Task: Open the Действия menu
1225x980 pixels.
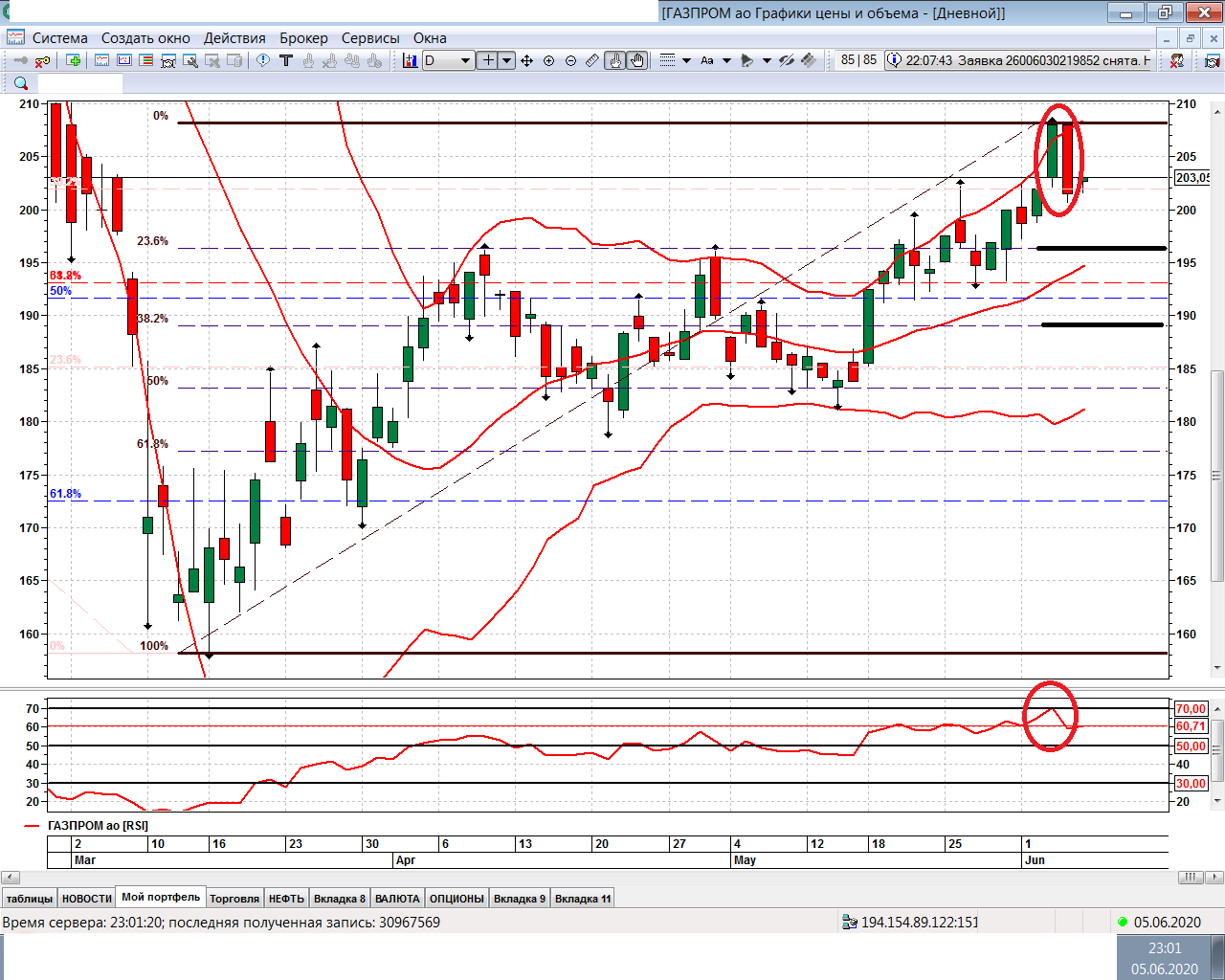Action: click(x=234, y=38)
